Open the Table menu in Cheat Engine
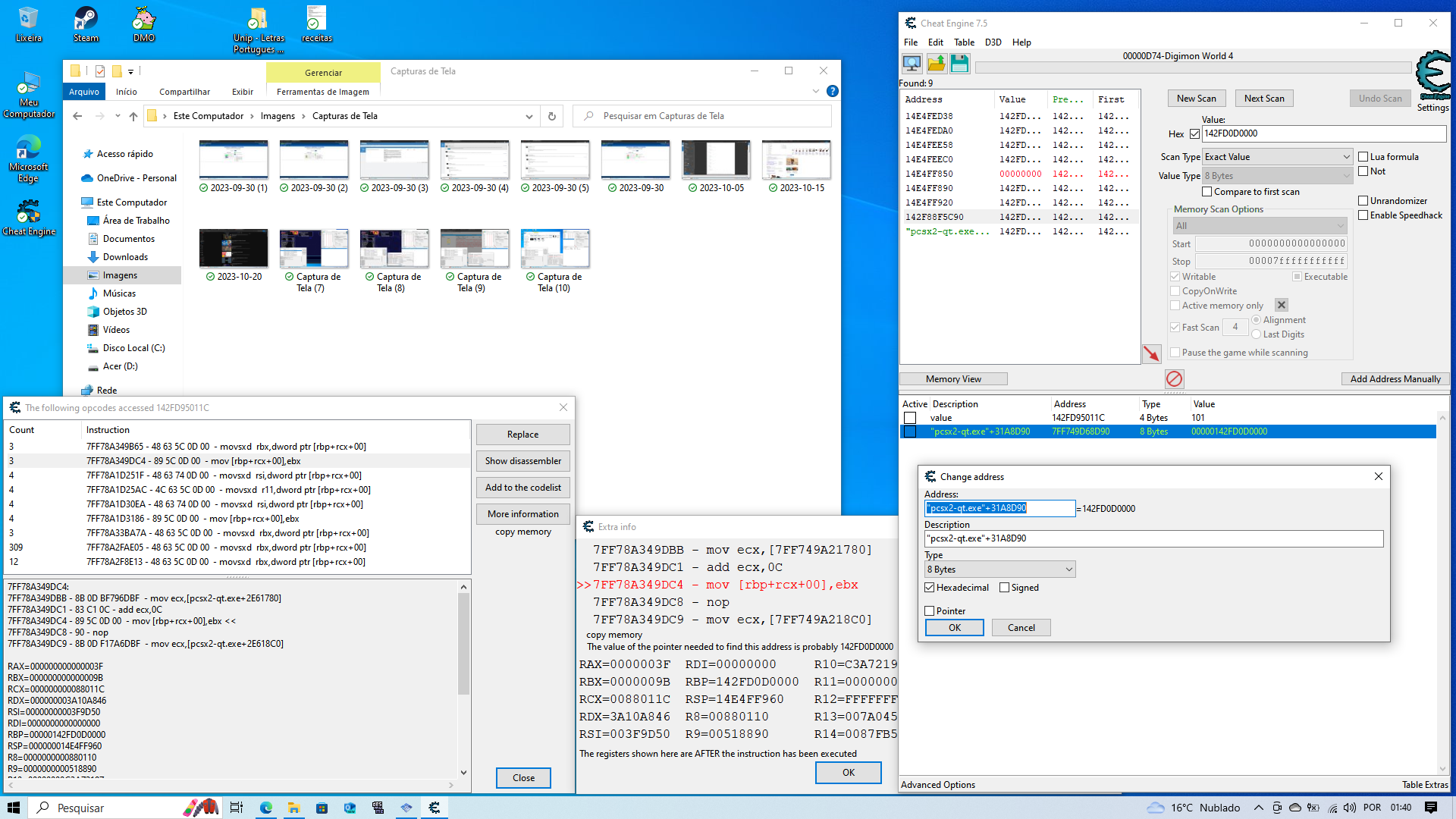Image resolution: width=1456 pixels, height=819 pixels. [964, 42]
